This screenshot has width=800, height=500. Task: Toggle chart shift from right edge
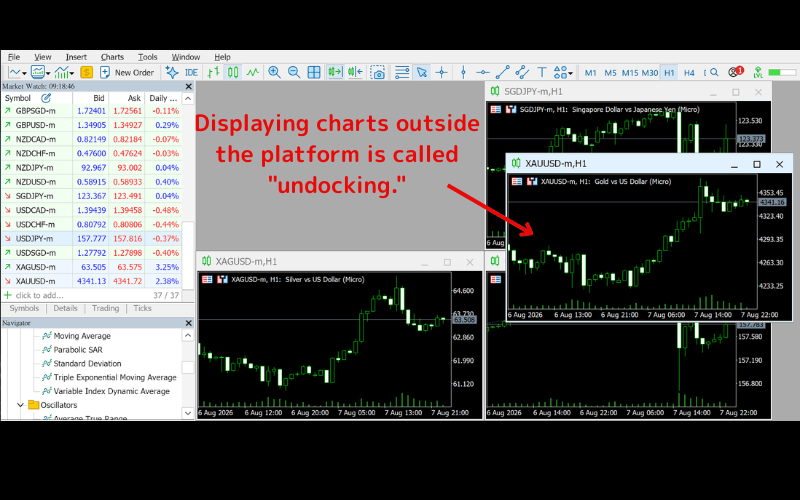click(x=355, y=72)
